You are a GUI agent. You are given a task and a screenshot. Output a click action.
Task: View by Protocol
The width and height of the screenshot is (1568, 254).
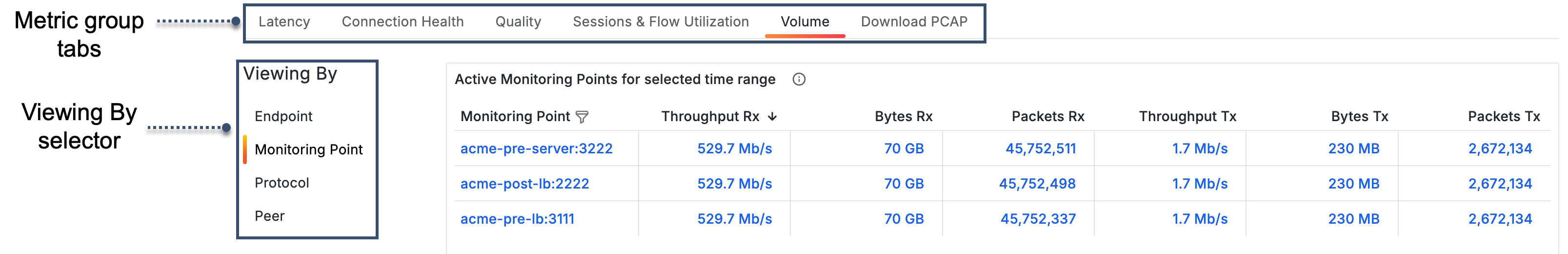coord(282,183)
